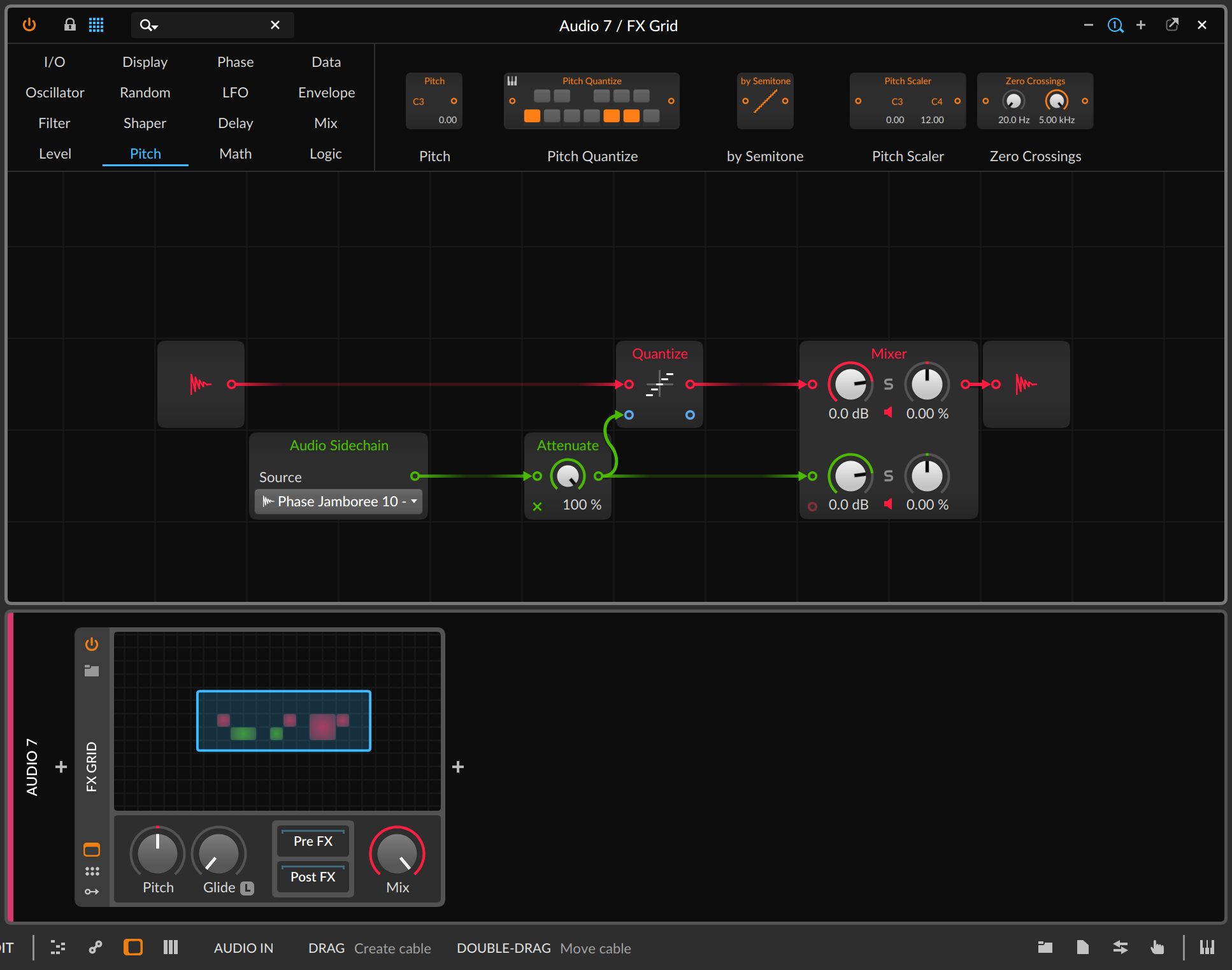Screen dimensions: 1232x970
Task: Expand device parameters with the dotted grid icon
Action: (x=91, y=871)
